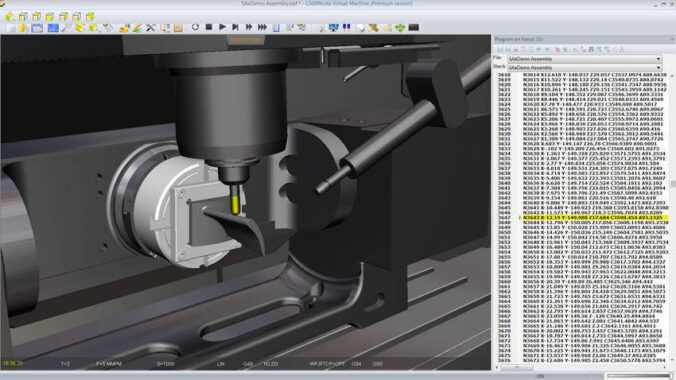Image resolution: width=676 pixels, height=380 pixels.
Task: Fast forward the simulation with double arrows
Action: pos(249,27)
